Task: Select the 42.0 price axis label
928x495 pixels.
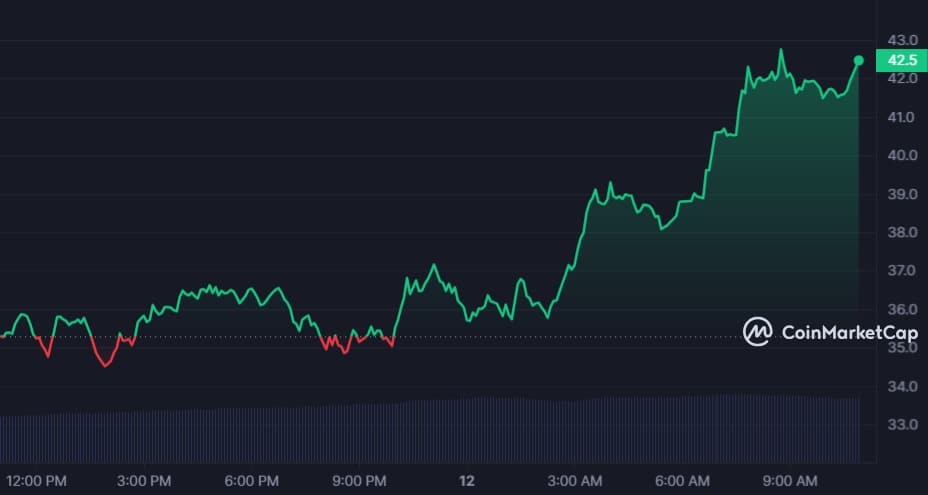Action: pyautogui.click(x=902, y=79)
